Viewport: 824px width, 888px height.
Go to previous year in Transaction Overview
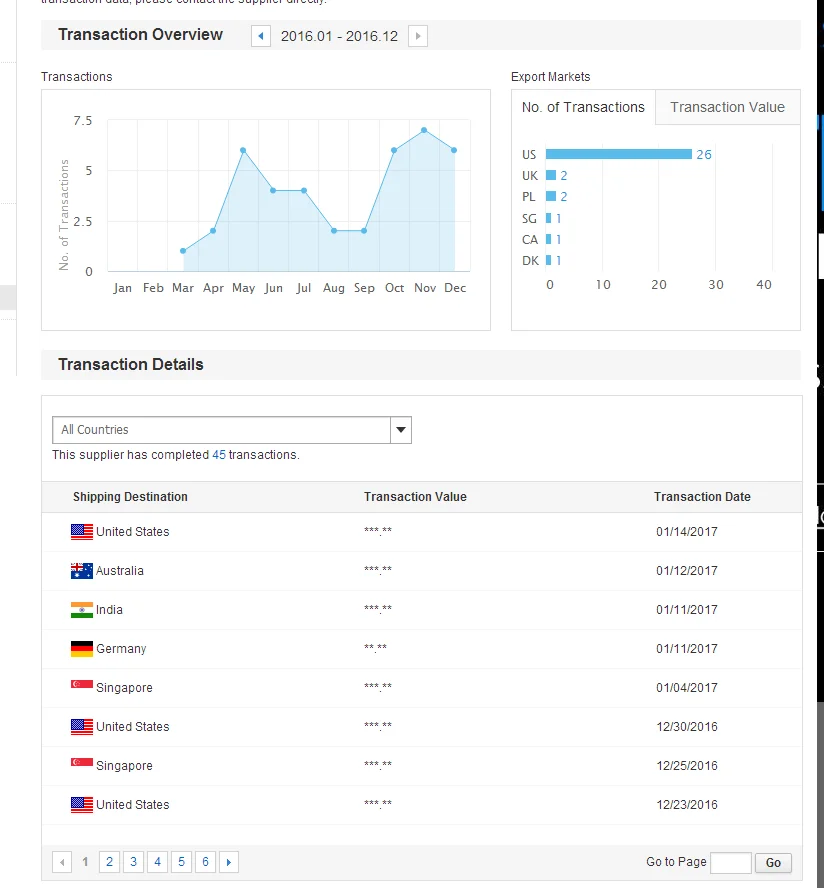click(261, 36)
